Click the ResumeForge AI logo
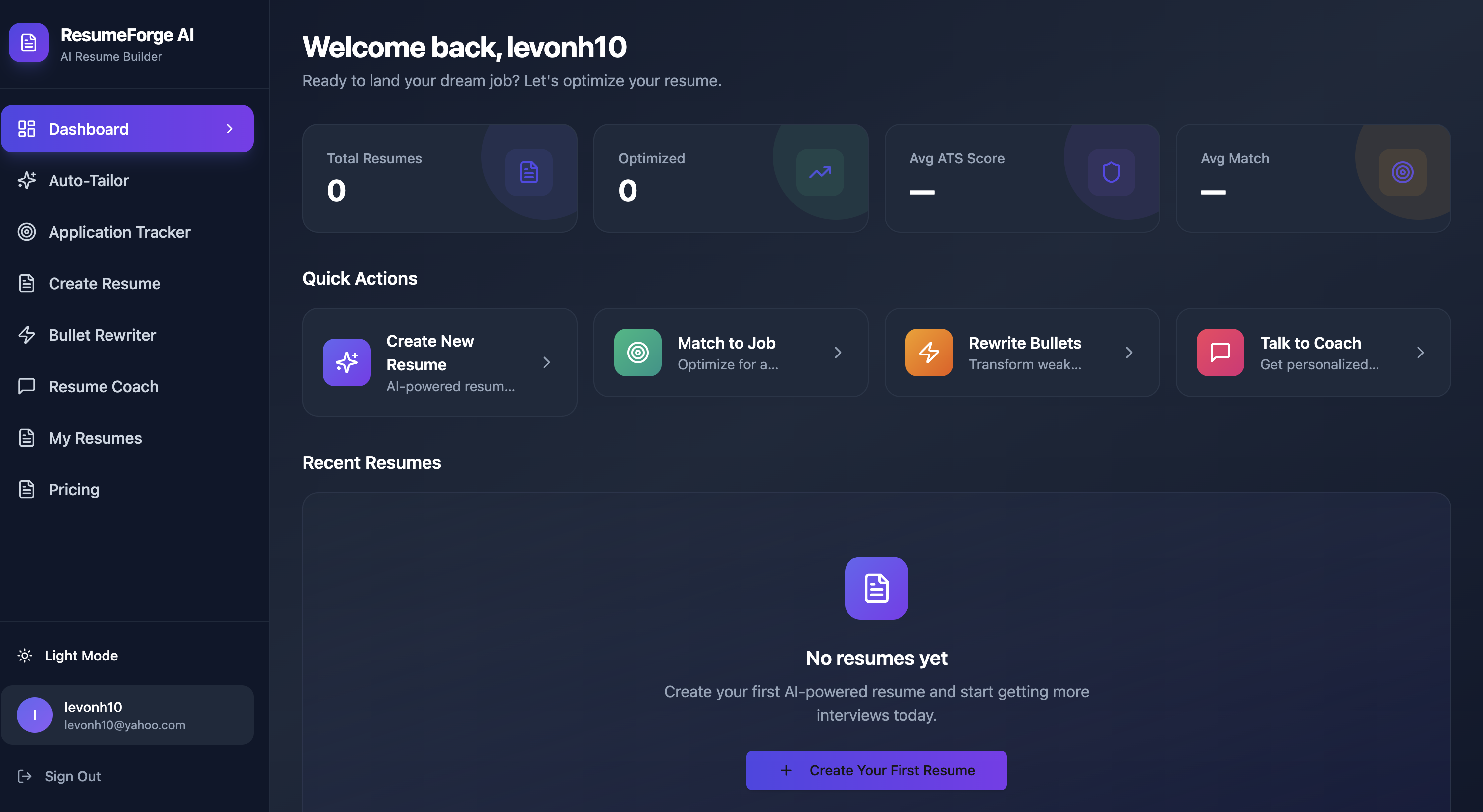The width and height of the screenshot is (1483, 812). point(28,43)
